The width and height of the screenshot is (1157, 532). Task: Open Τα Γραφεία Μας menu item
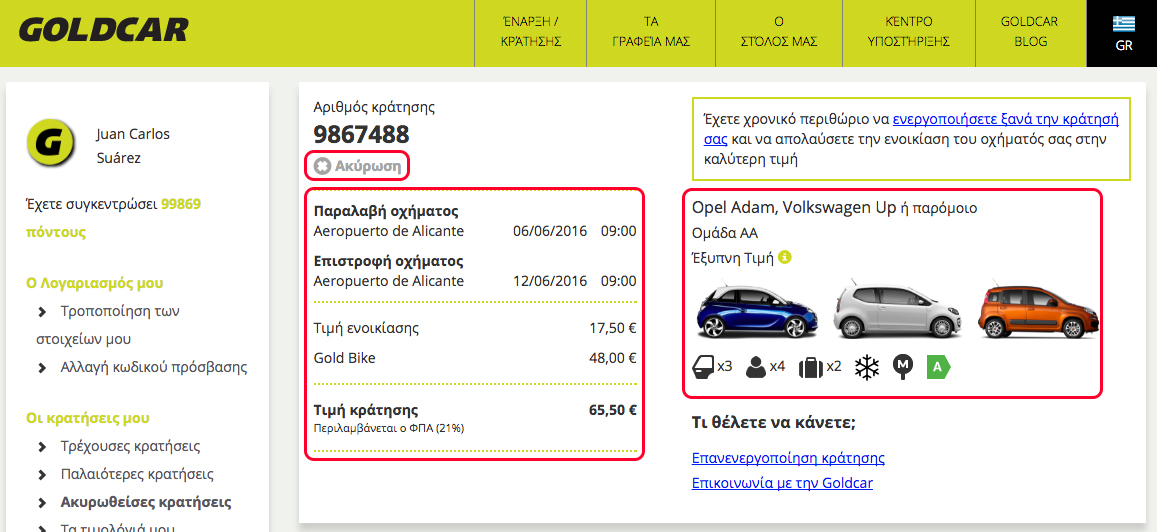pos(652,32)
